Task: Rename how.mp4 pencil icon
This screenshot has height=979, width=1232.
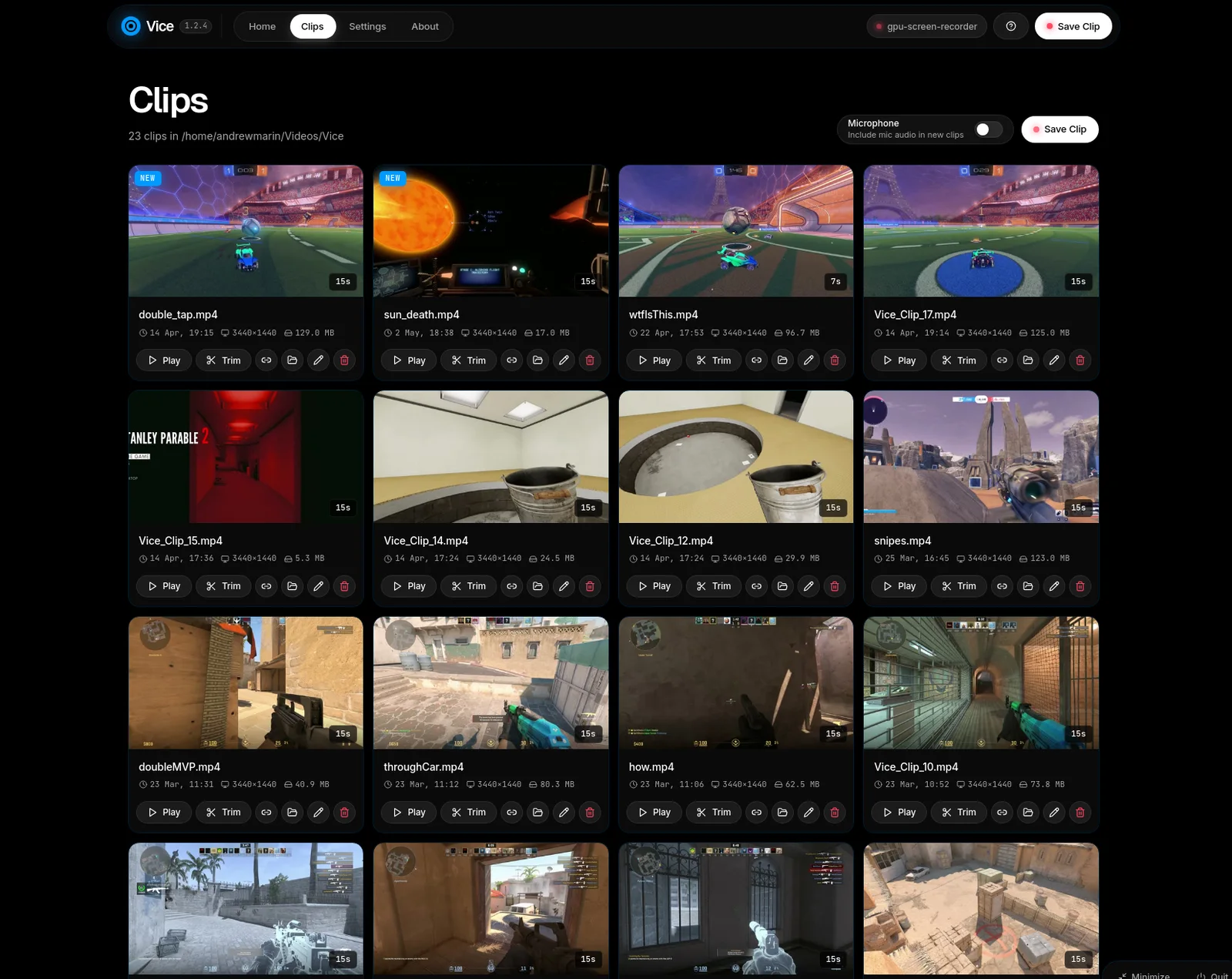Action: pyautogui.click(x=808, y=812)
